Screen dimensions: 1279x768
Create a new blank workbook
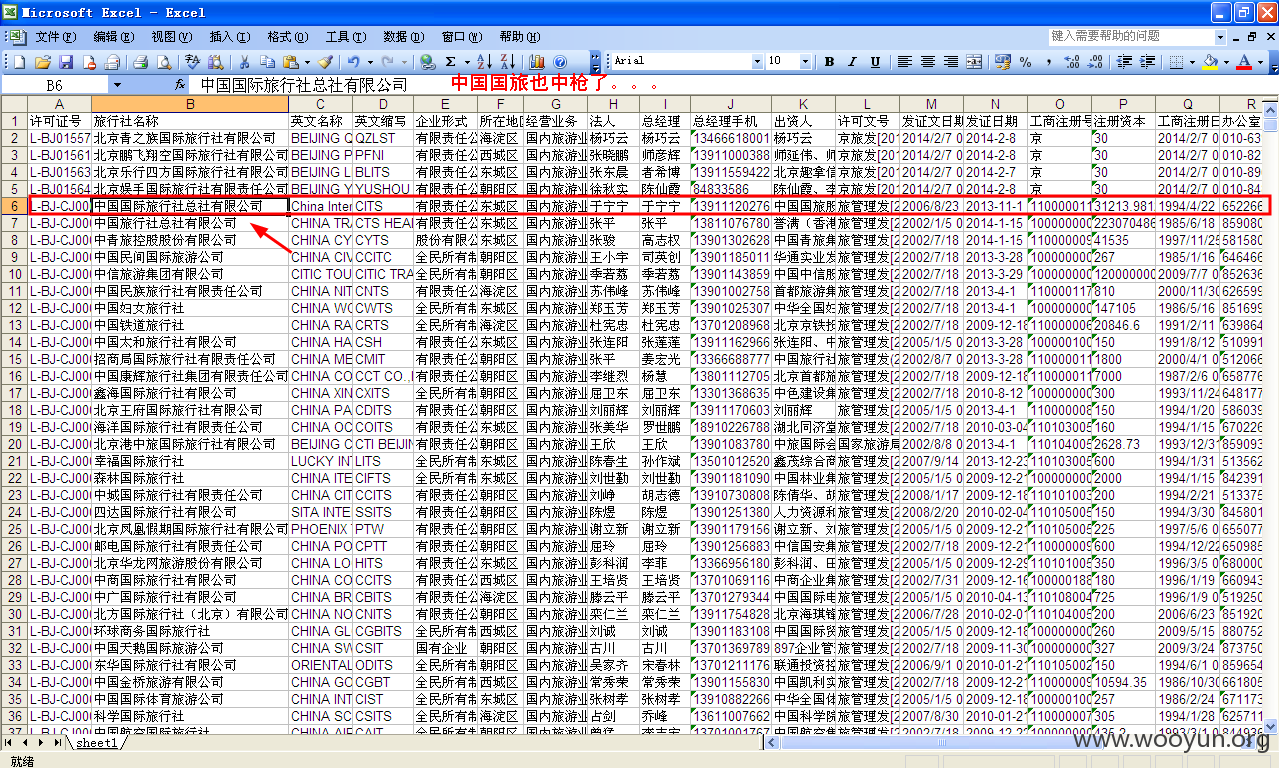coord(19,61)
